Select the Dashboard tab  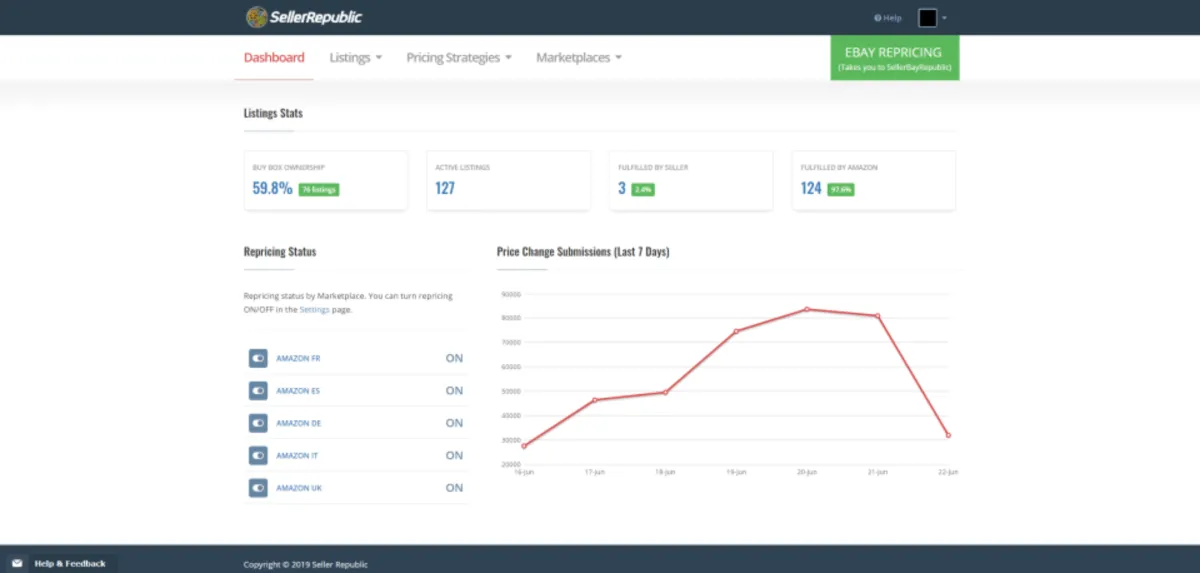point(274,58)
